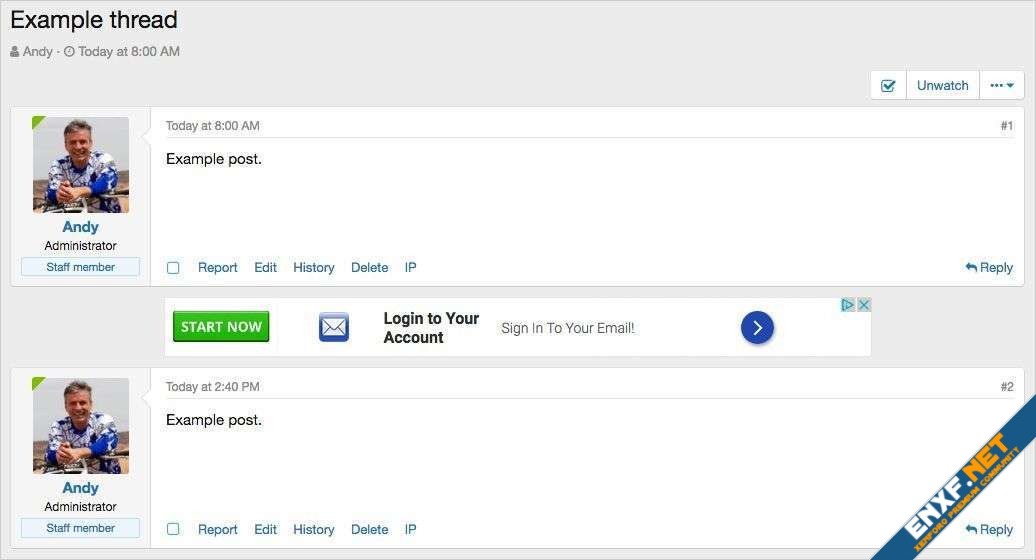Open Andy's avatar on the second post

[x=81, y=426]
